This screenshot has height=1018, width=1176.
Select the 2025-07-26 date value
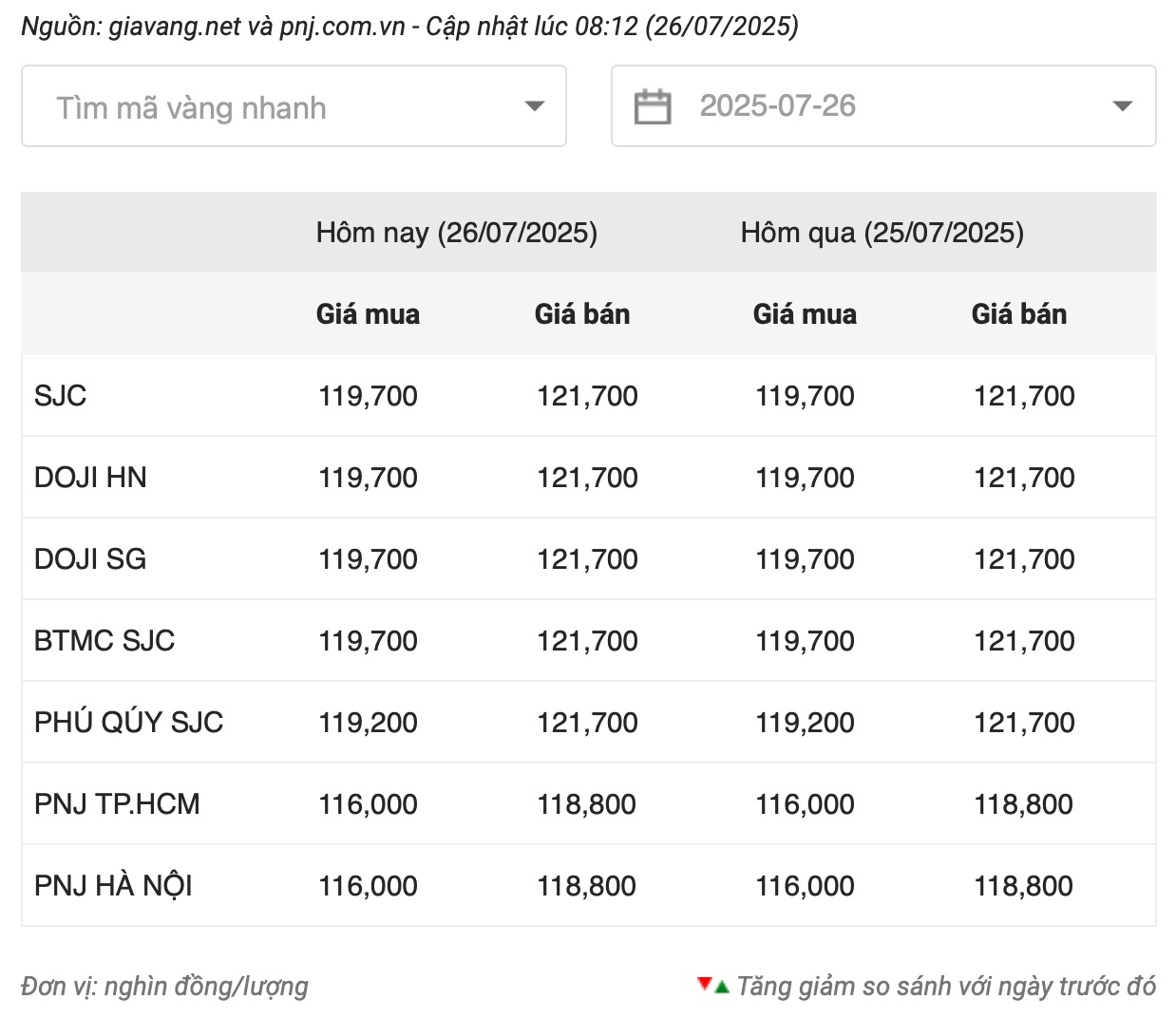coord(777,106)
